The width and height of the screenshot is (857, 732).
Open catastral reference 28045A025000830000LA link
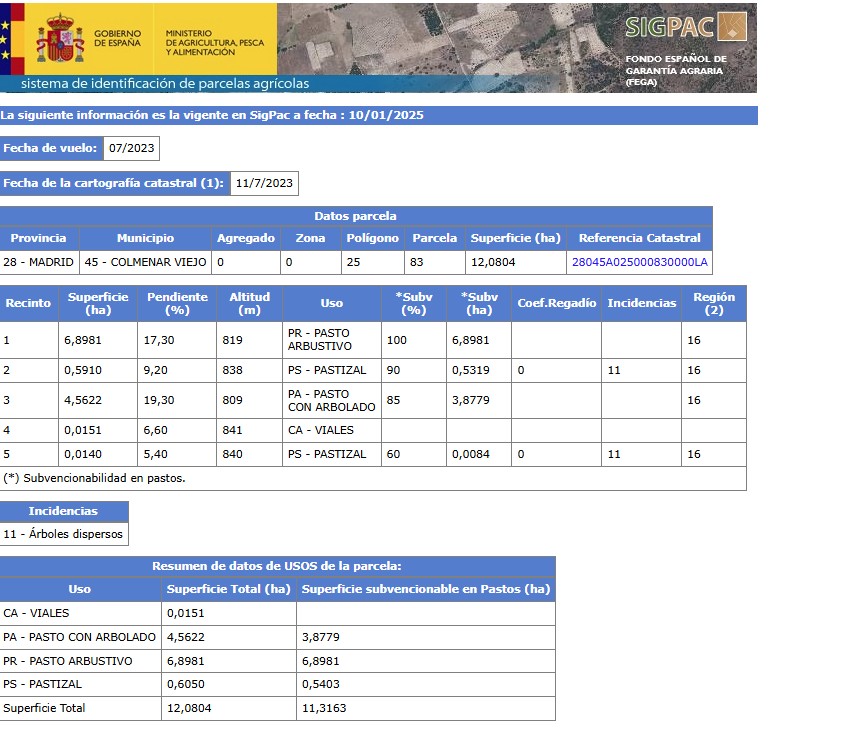click(x=639, y=262)
